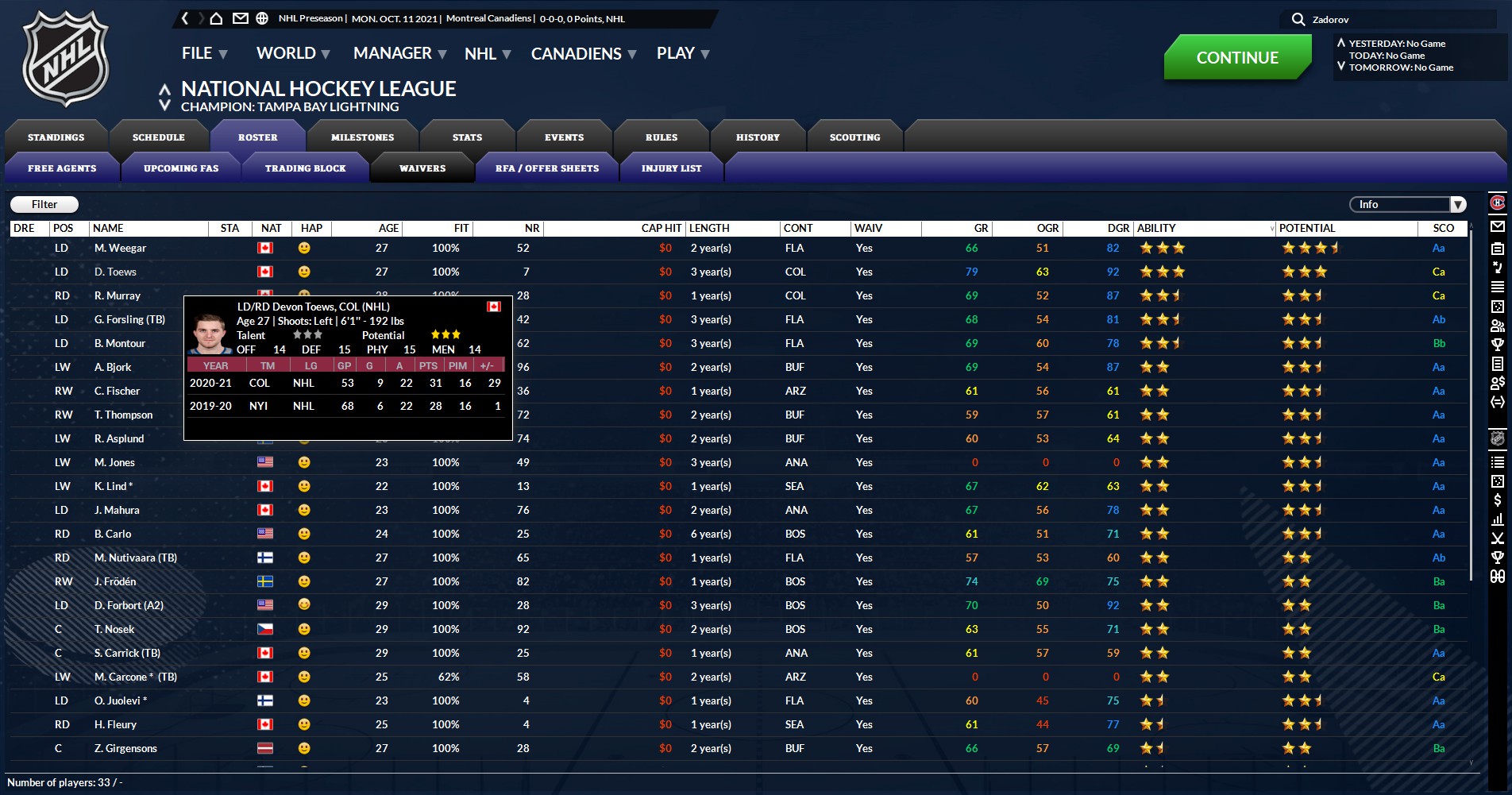
Task: Select player B. Carlo
Action: pos(113,534)
